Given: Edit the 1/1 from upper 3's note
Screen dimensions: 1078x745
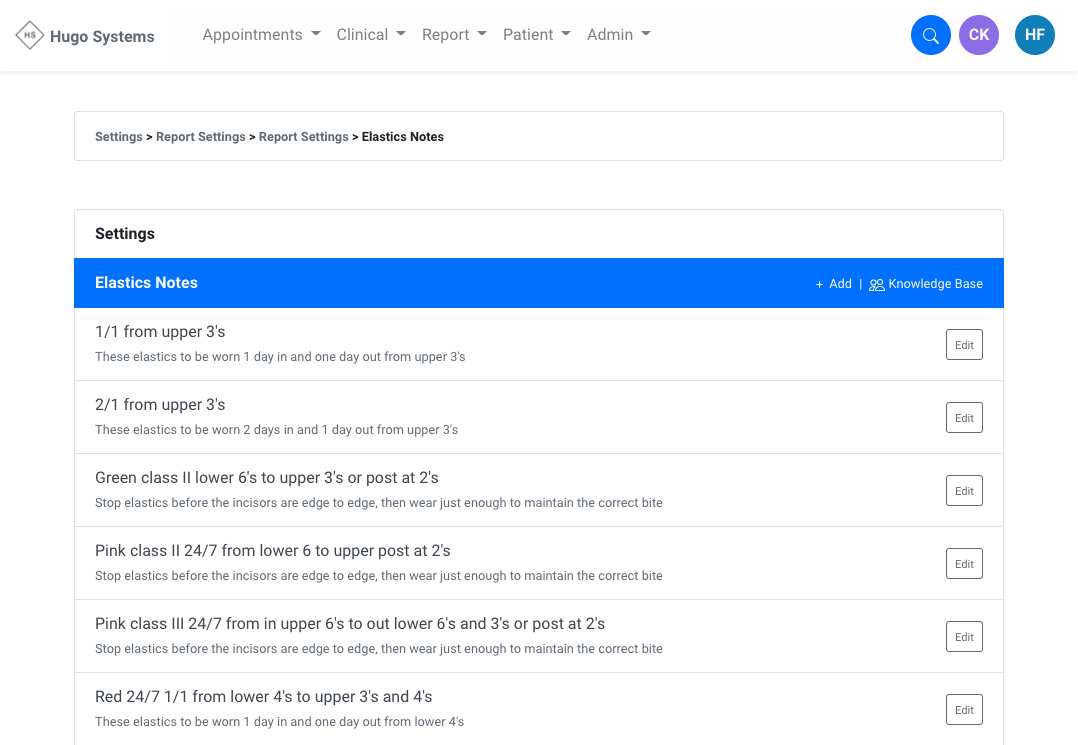Looking at the screenshot, I should click(964, 345).
